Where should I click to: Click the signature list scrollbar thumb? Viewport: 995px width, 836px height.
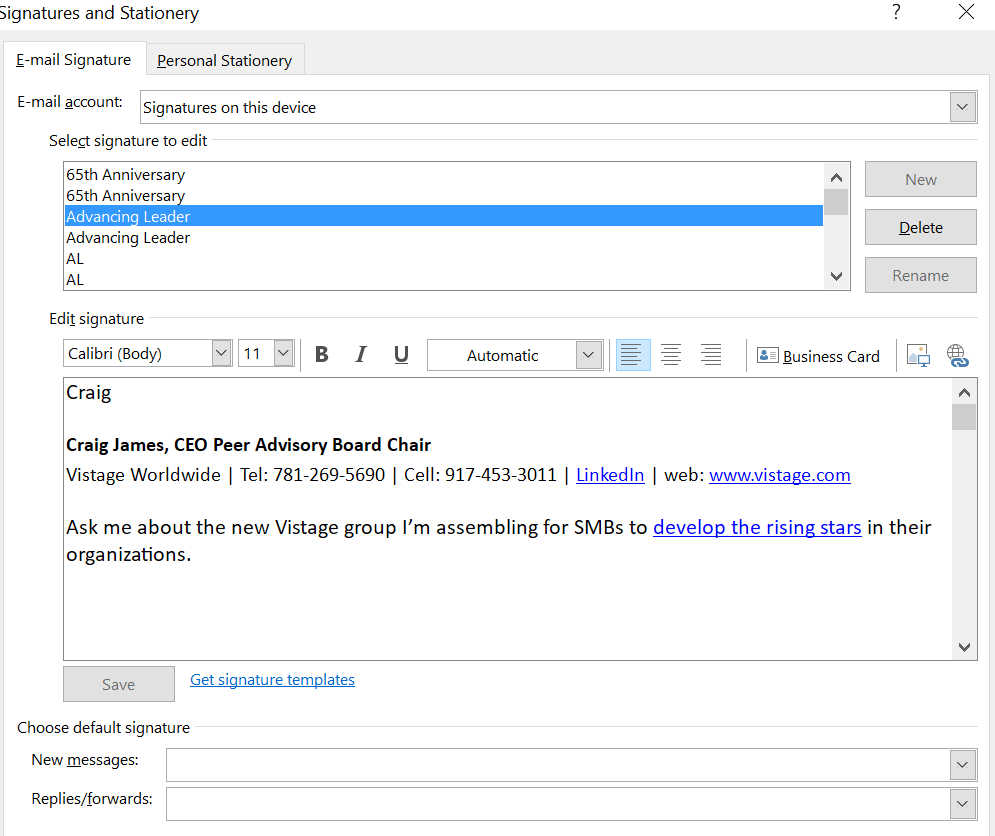[836, 202]
